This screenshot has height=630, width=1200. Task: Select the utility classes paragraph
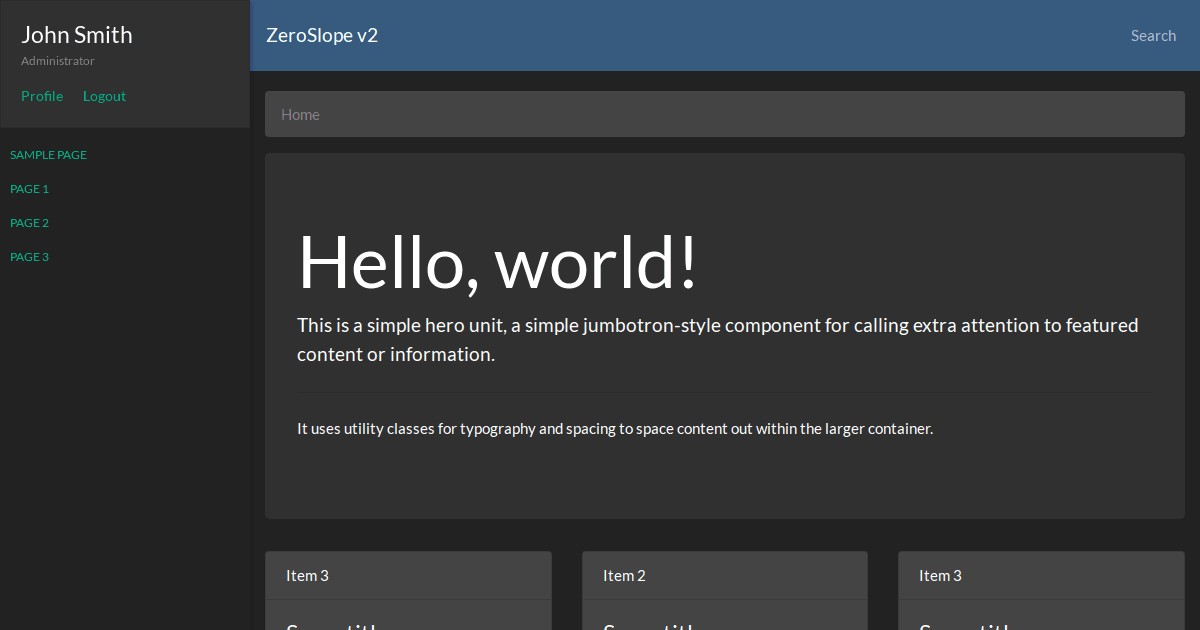tap(613, 428)
